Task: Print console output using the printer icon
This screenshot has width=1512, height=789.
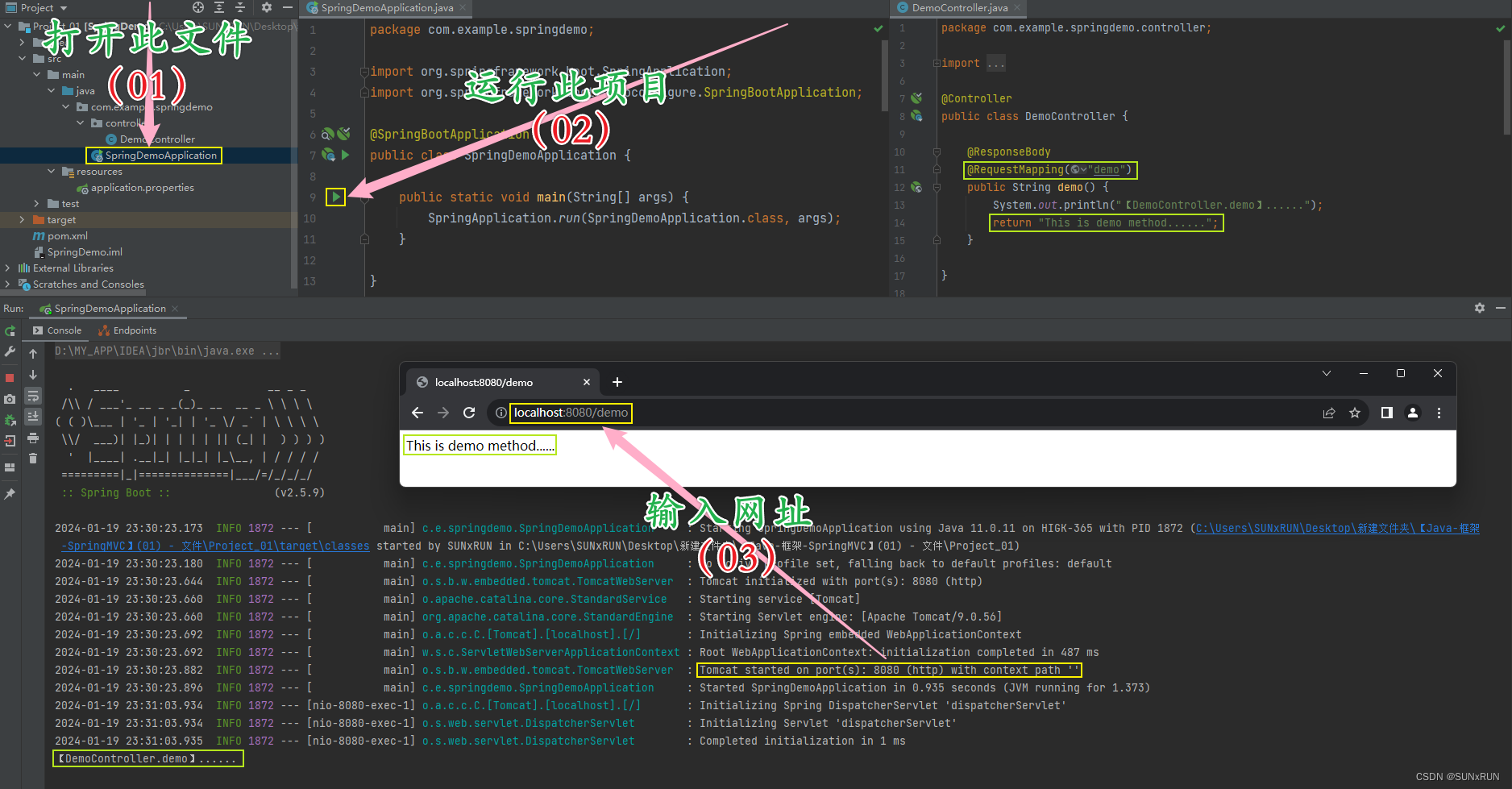Action: coord(33,438)
